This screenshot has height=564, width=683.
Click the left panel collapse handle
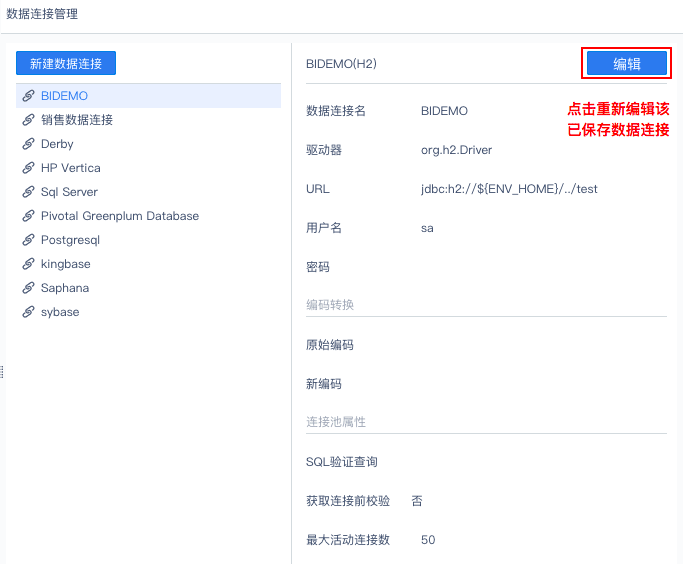click(x=3, y=372)
